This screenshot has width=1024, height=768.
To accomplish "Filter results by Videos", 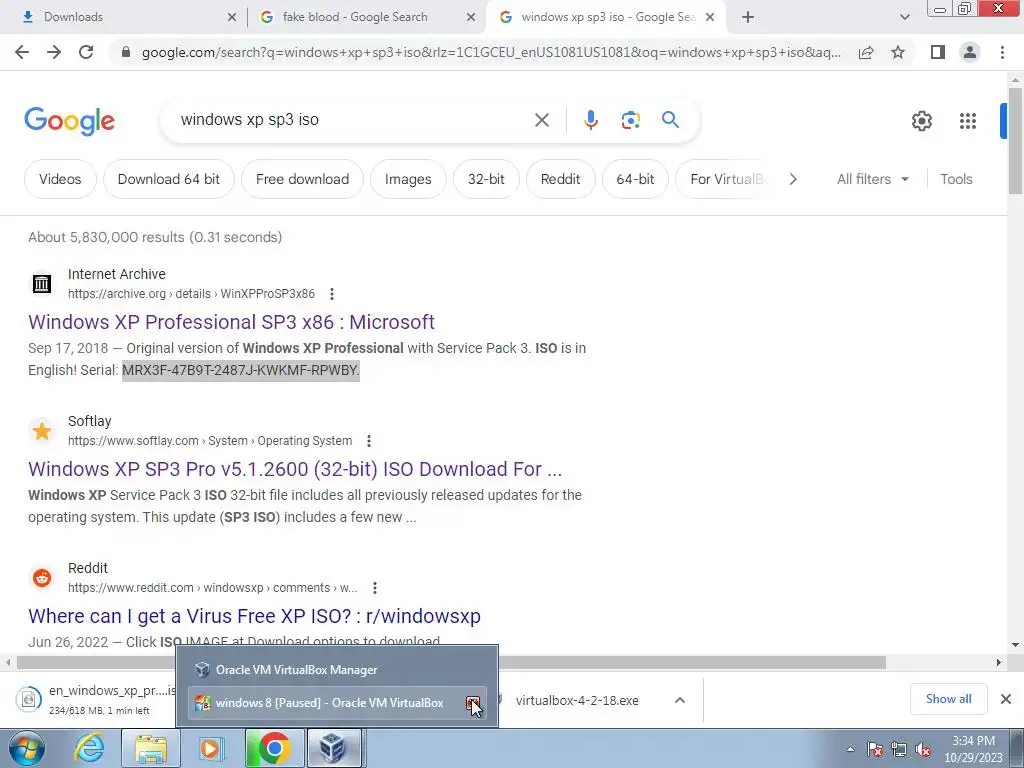I will point(60,179).
